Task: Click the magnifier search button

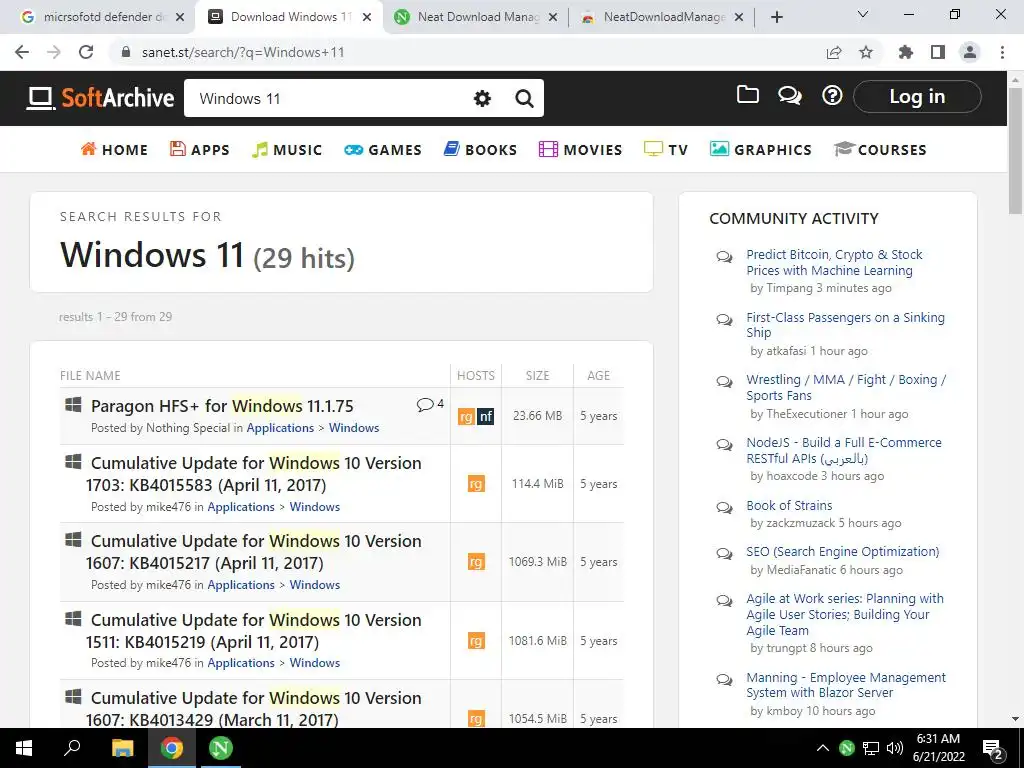Action: (524, 99)
